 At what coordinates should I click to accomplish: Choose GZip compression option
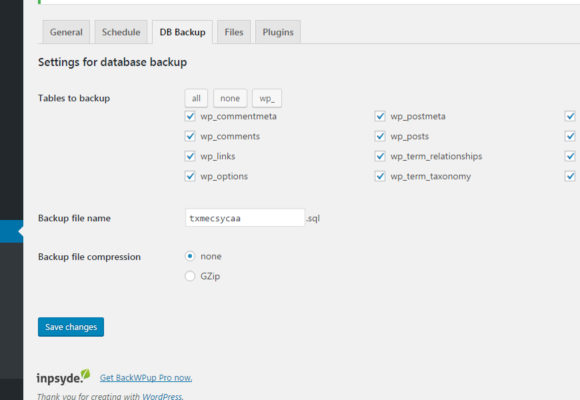[190, 276]
